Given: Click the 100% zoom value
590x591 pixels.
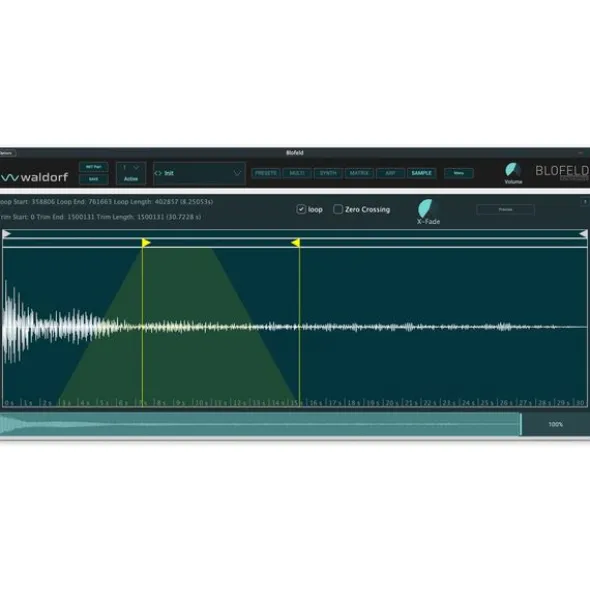Looking at the screenshot, I should pyautogui.click(x=555, y=424).
